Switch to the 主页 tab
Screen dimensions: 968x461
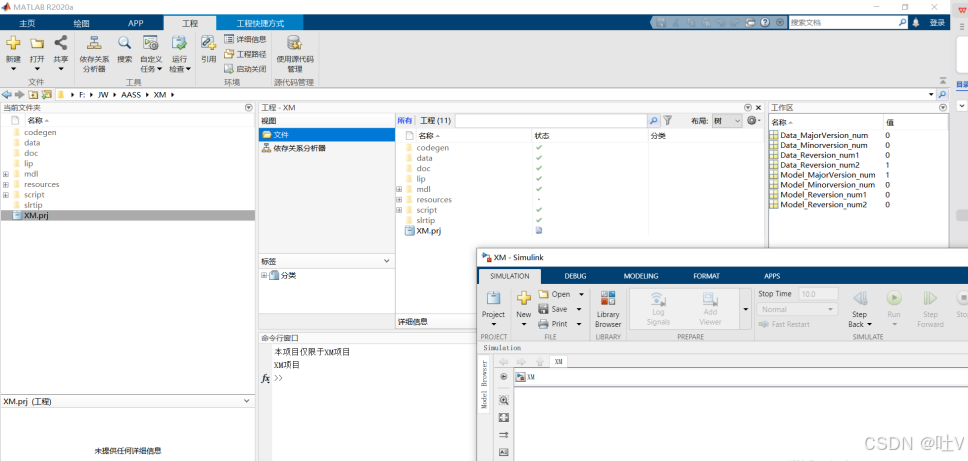click(27, 23)
